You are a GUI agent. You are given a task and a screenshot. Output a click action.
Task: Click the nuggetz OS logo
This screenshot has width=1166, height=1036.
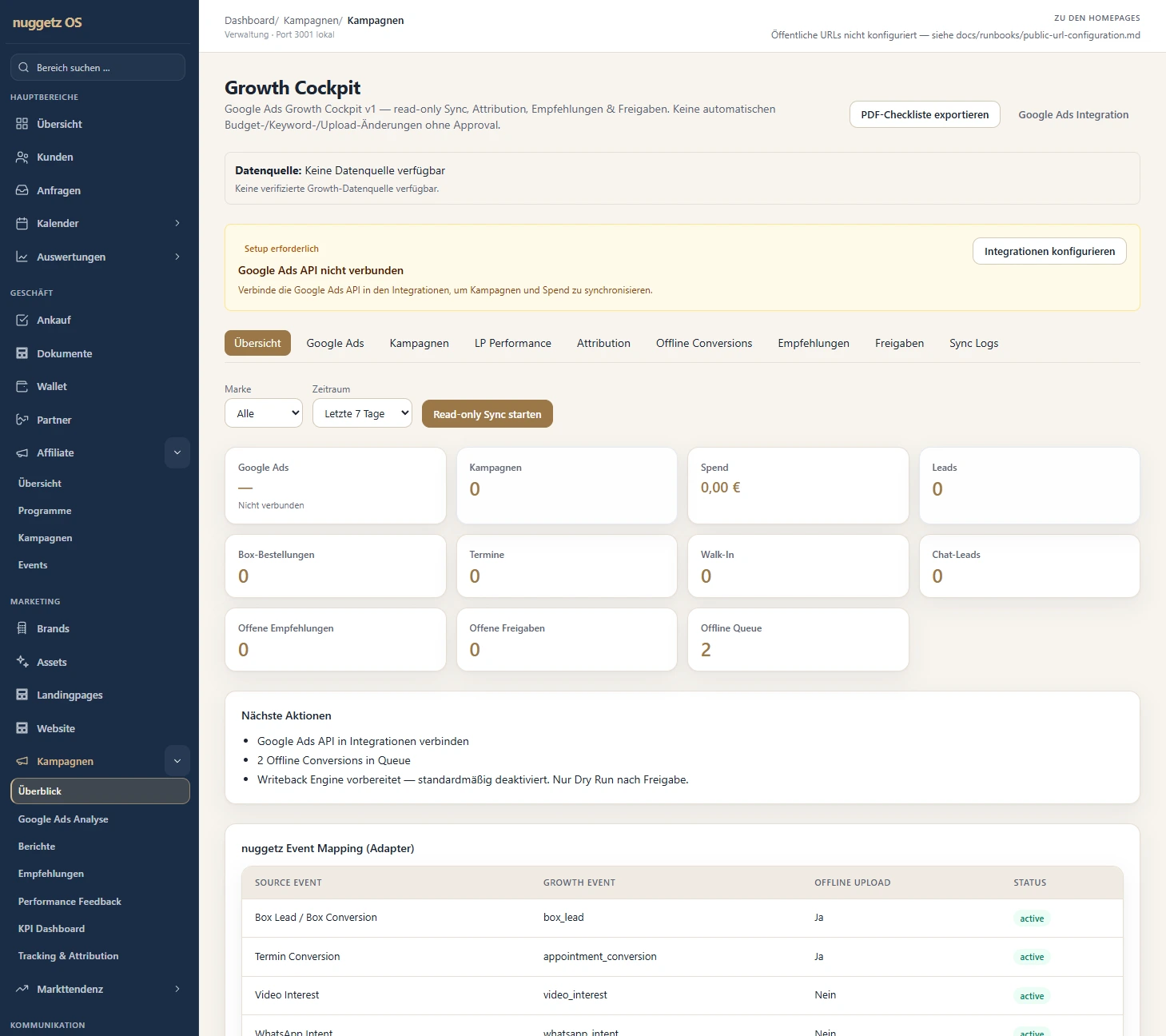(47, 22)
